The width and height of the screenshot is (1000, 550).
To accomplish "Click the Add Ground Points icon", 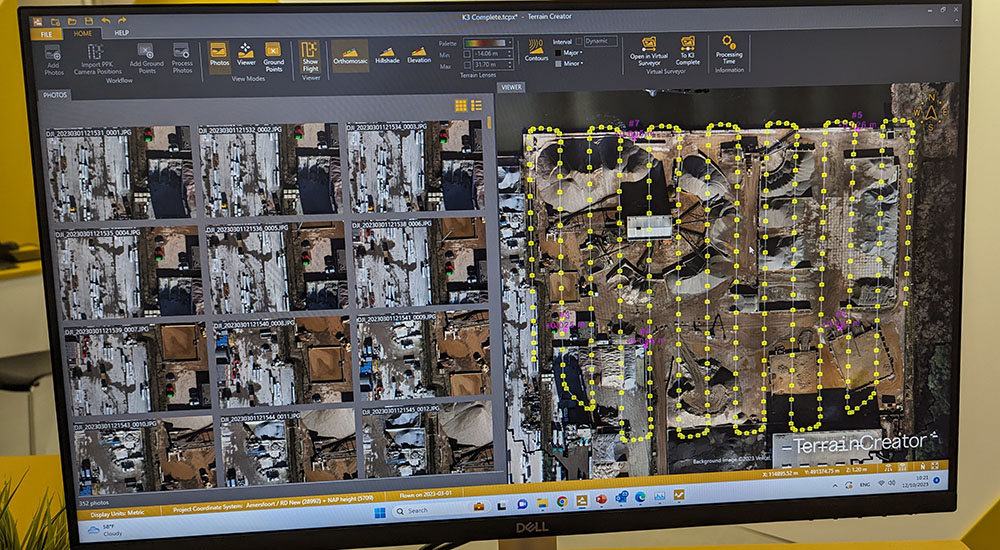I will 145,51.
